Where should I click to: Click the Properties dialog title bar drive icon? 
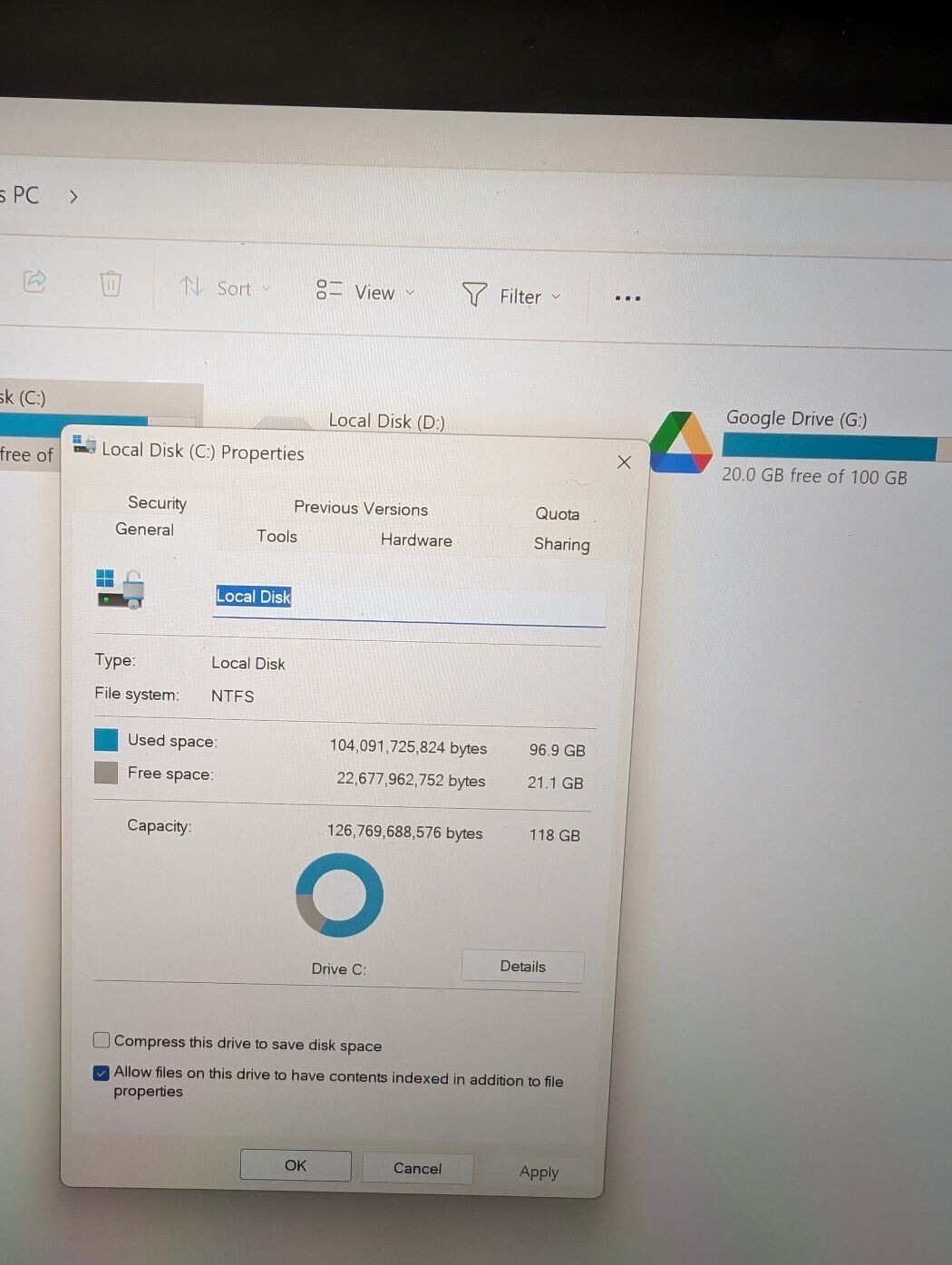click(84, 444)
